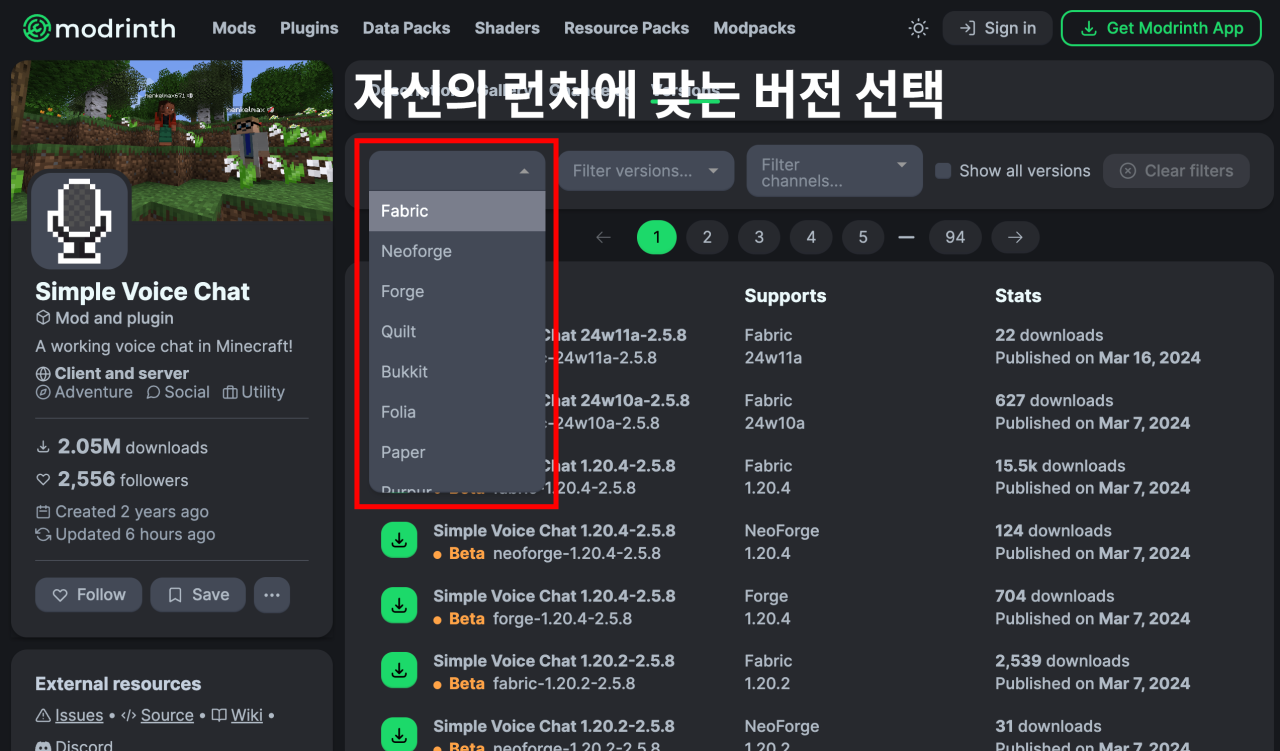This screenshot has height=751, width=1280.
Task: Jump to last page 94
Action: [955, 237]
